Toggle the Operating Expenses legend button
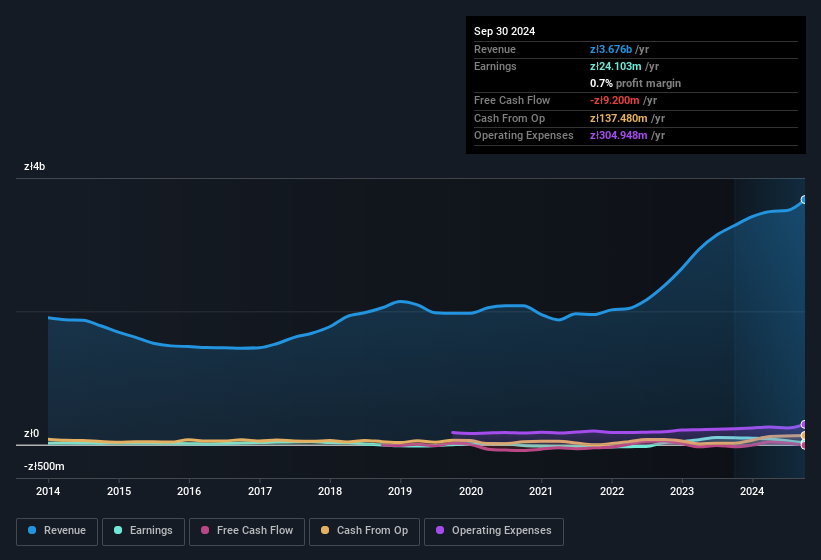 (x=494, y=531)
